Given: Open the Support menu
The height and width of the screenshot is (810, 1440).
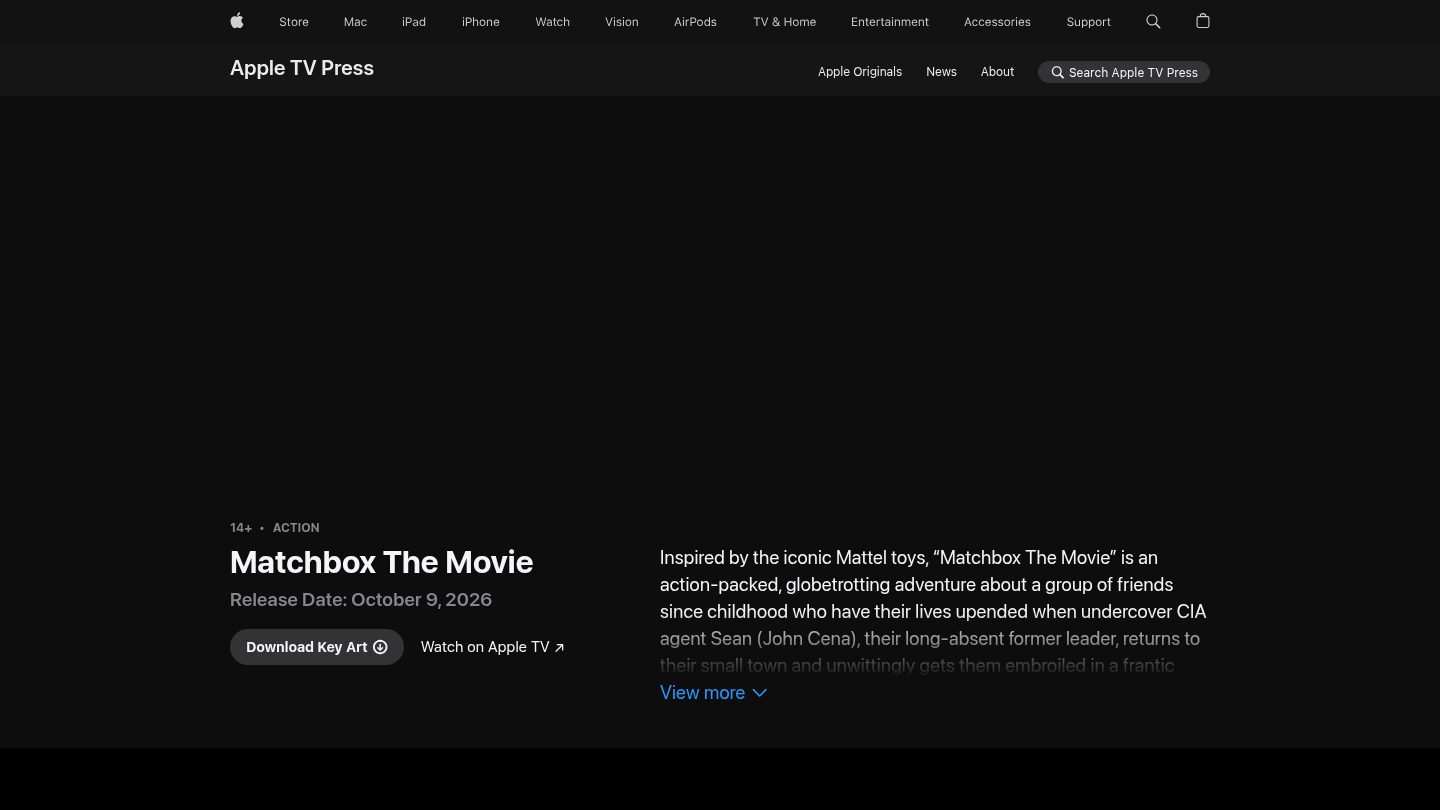Looking at the screenshot, I should [x=1088, y=22].
